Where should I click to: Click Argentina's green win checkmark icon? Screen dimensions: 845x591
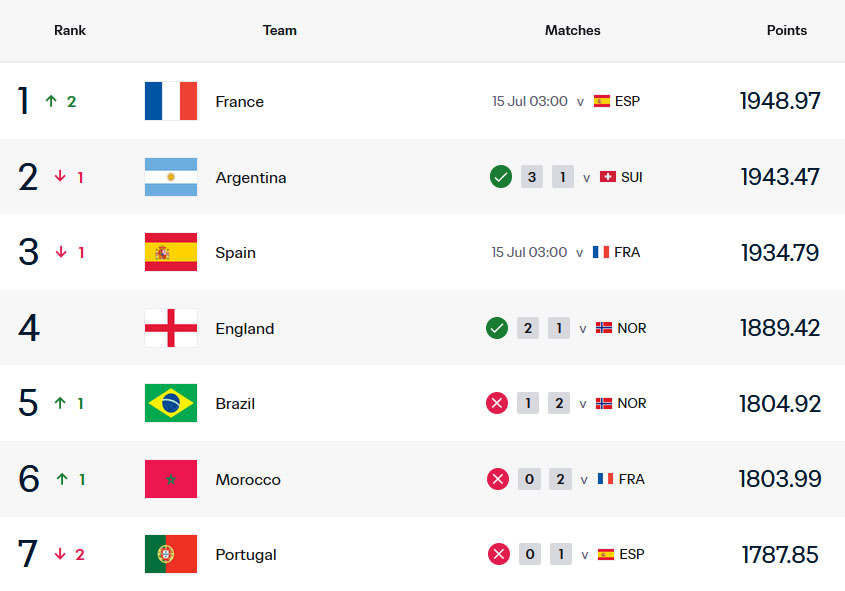(501, 177)
